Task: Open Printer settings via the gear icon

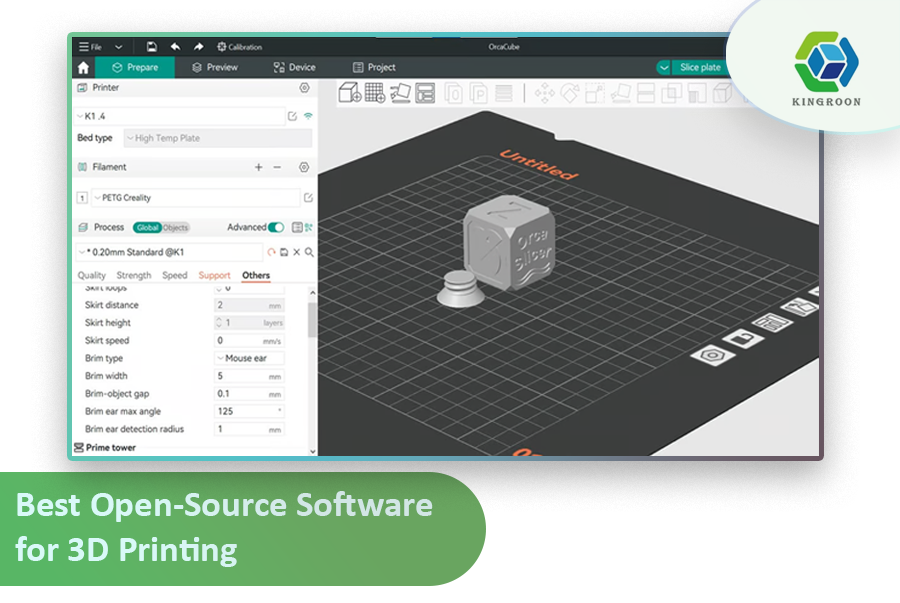Action: 305,88
